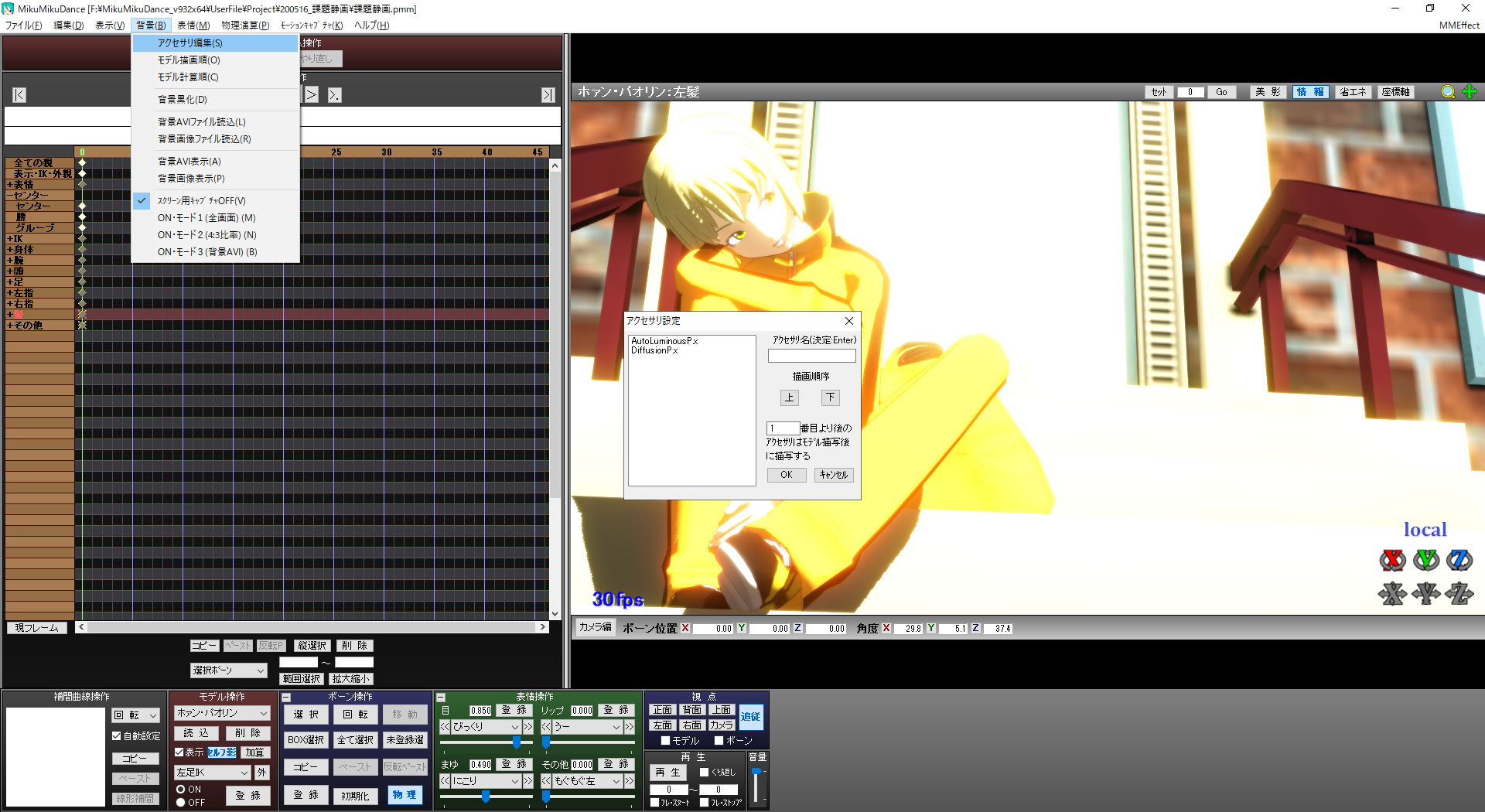The image size is (1485, 812).
Task: Click the red X-axis rotation icon
Action: point(1392,560)
